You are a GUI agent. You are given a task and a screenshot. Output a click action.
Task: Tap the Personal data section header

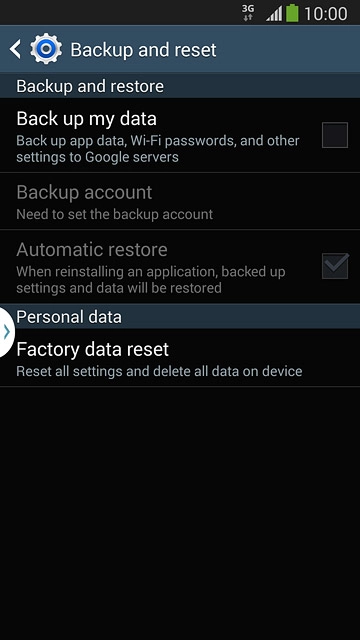pyautogui.click(x=180, y=316)
